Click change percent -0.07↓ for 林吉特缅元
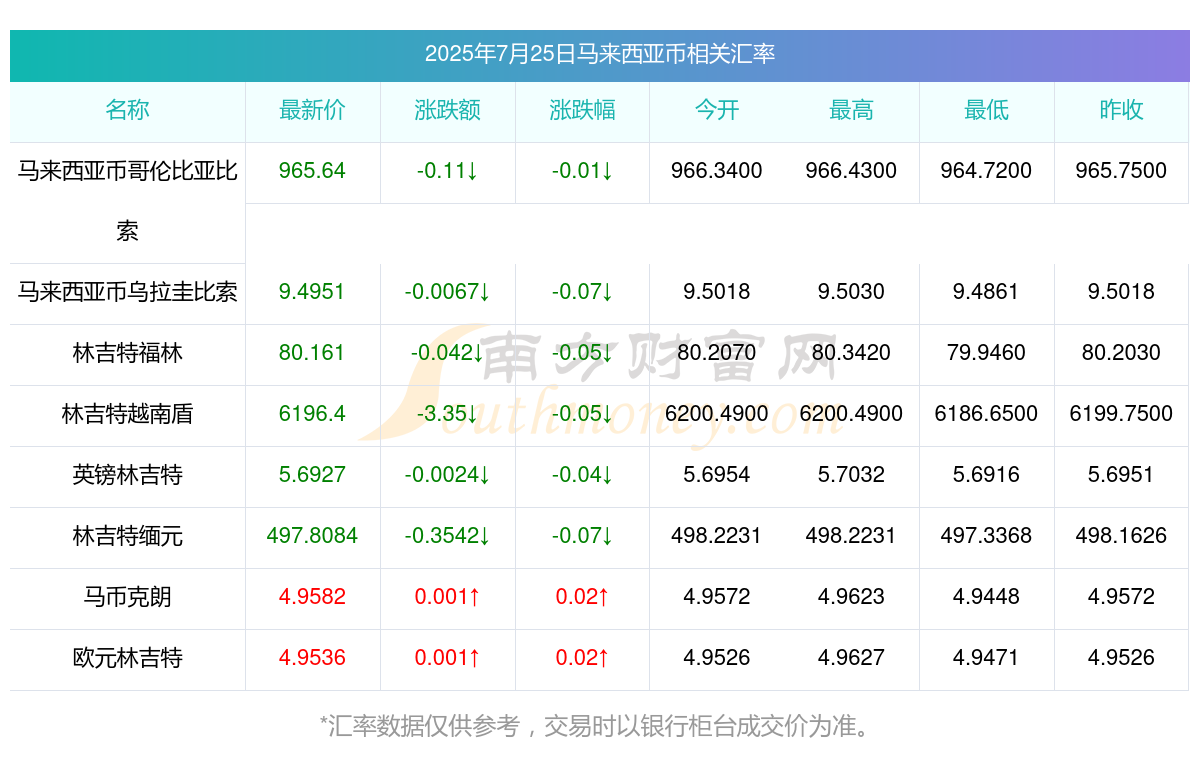 tap(582, 536)
